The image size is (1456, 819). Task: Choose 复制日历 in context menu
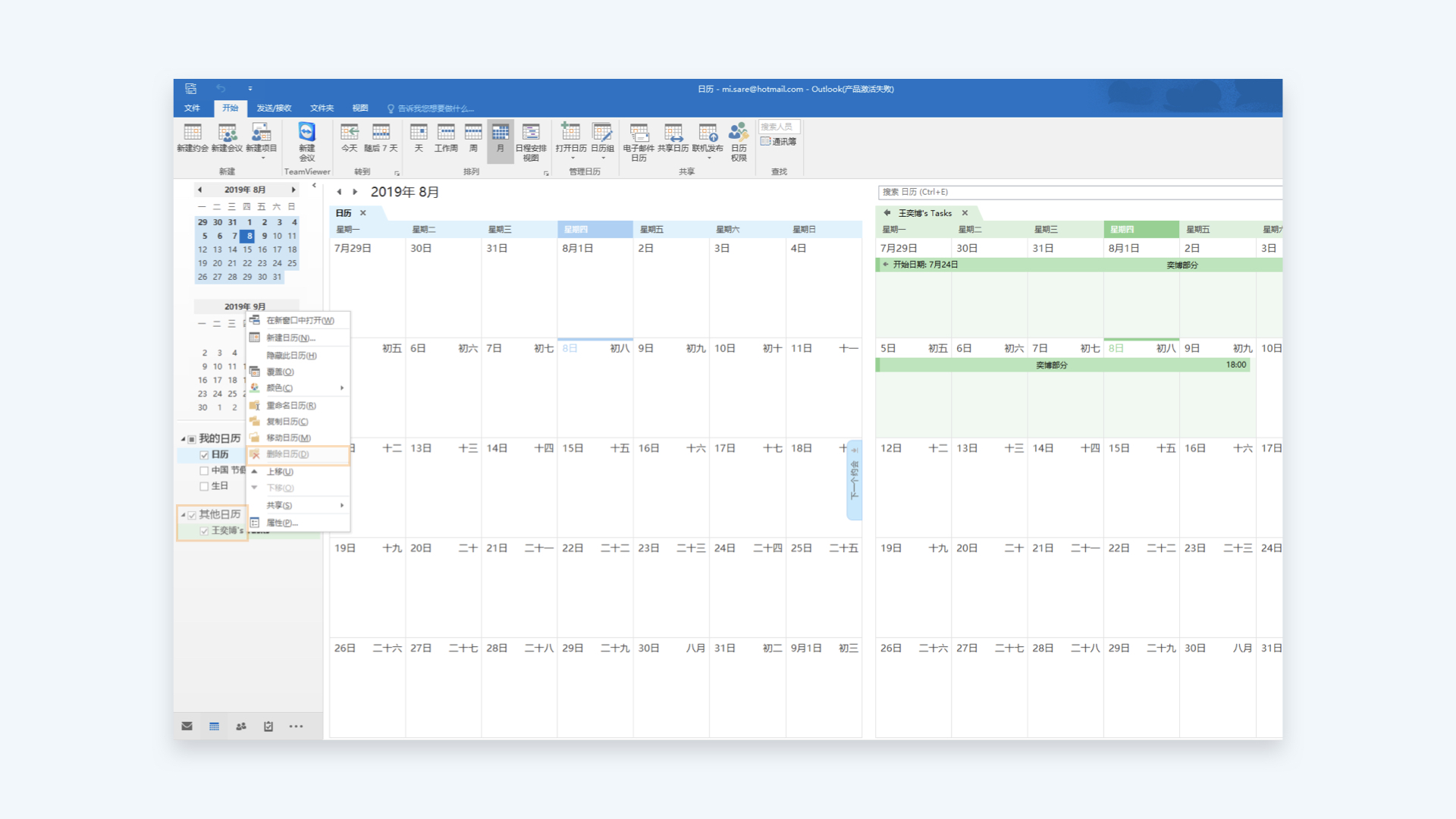(x=298, y=422)
